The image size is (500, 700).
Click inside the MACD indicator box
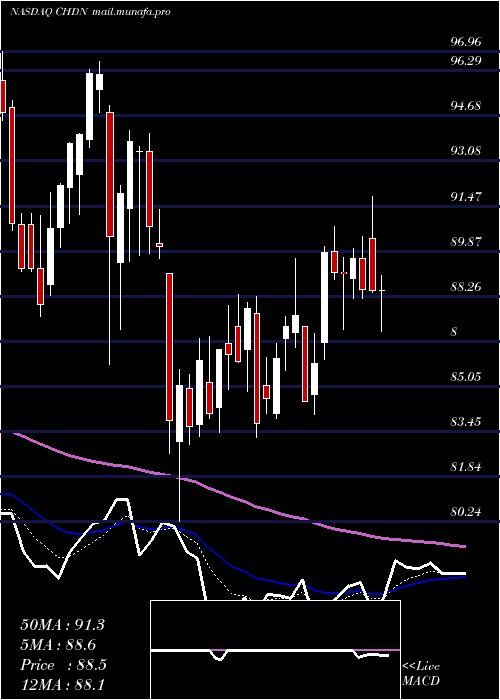275,650
